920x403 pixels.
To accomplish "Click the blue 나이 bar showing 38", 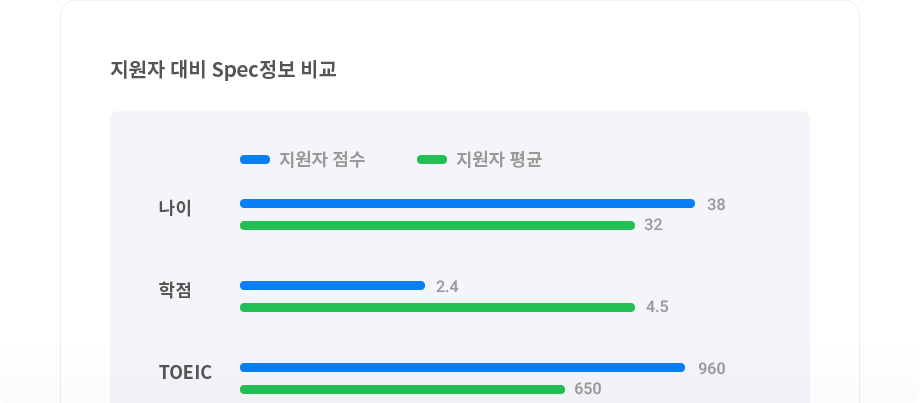I will pos(468,204).
